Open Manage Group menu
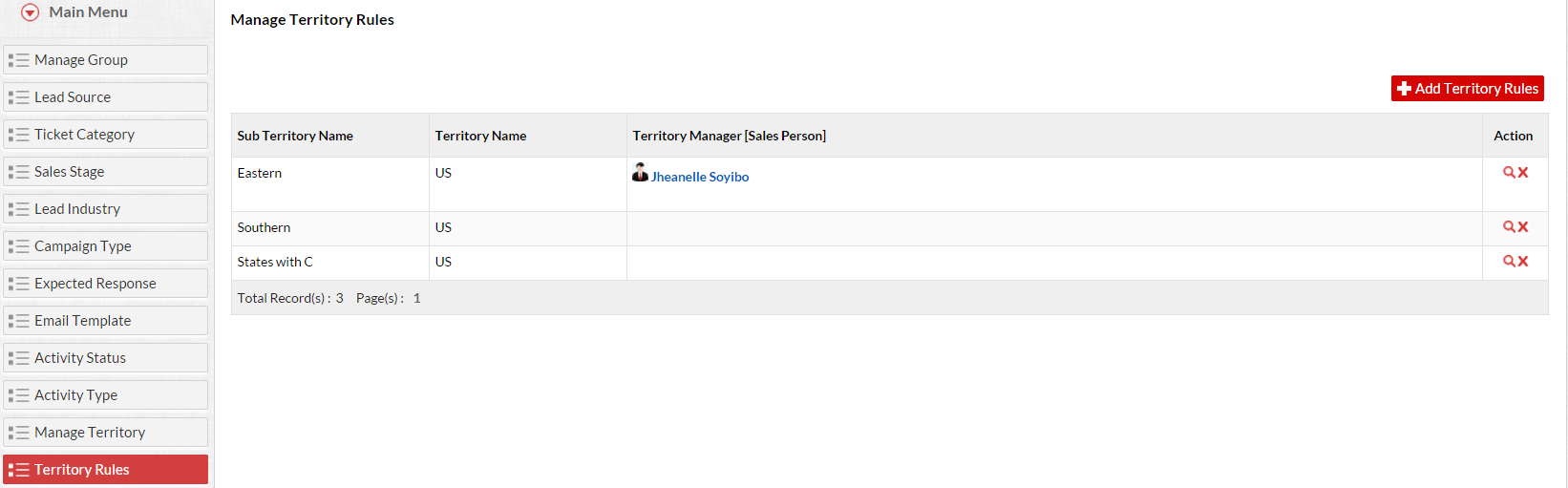The image size is (1568, 488). click(x=105, y=60)
